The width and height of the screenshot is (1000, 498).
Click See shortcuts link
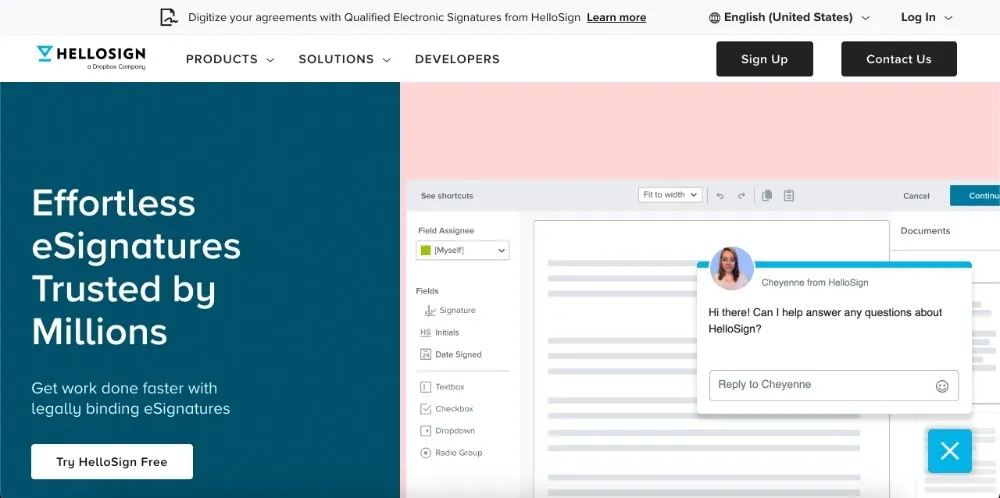click(x=447, y=196)
